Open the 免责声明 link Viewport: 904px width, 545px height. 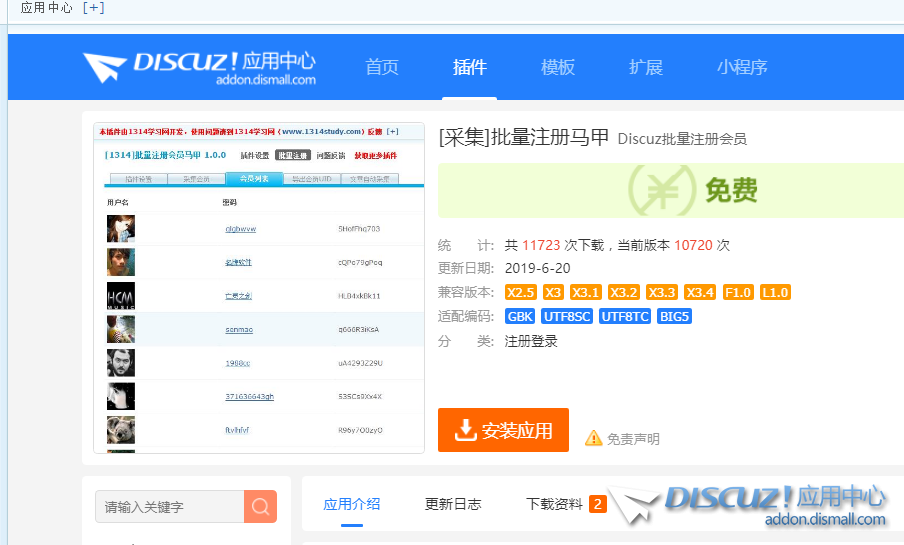coord(633,439)
